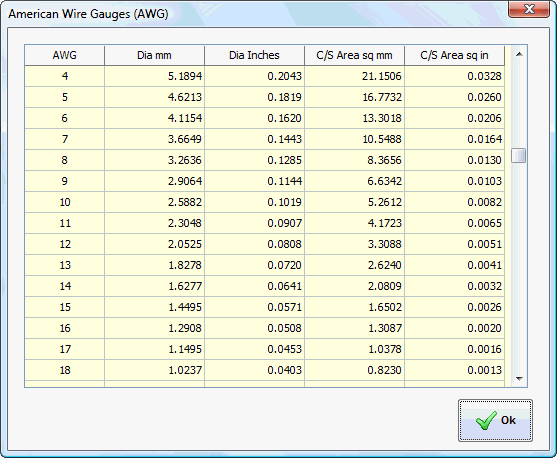Image resolution: width=557 pixels, height=458 pixels.
Task: Click the vertical scrollbar thumb
Action: click(x=519, y=155)
